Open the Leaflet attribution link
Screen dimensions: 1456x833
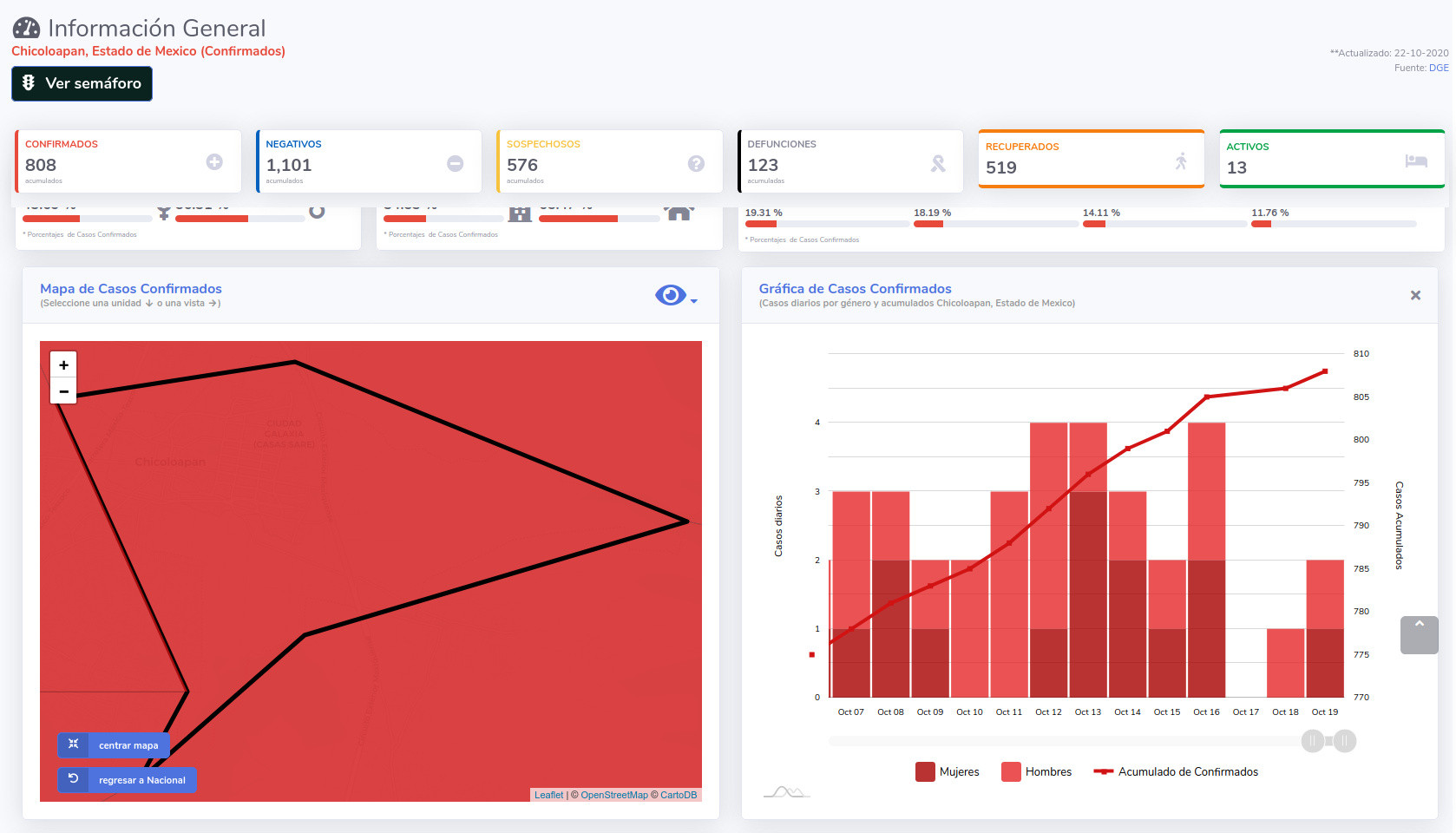coord(548,795)
